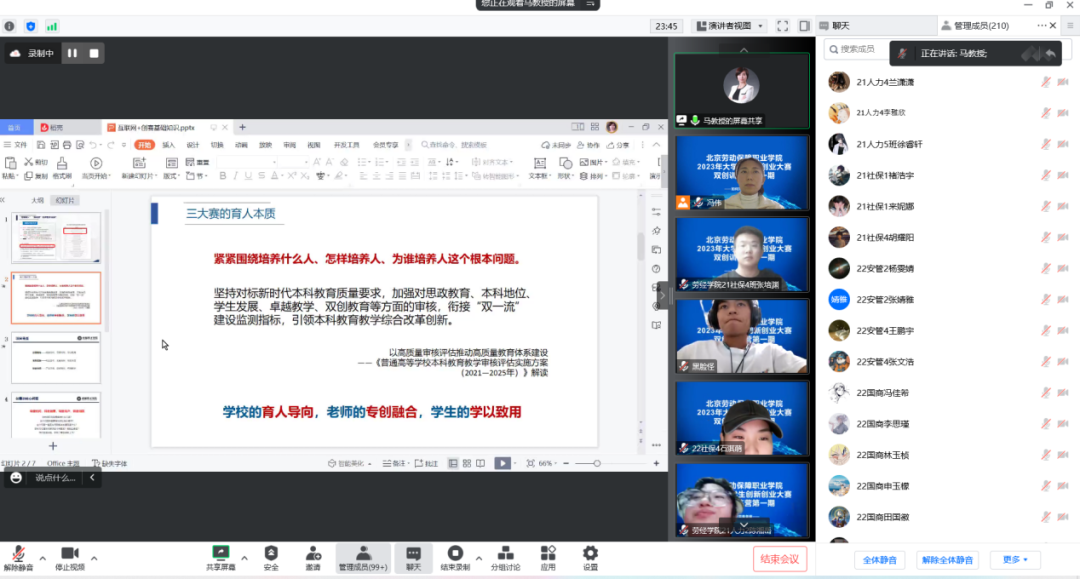Expand the 更多 dropdown in member panel
This screenshot has width=1080, height=579.
tap(1015, 559)
